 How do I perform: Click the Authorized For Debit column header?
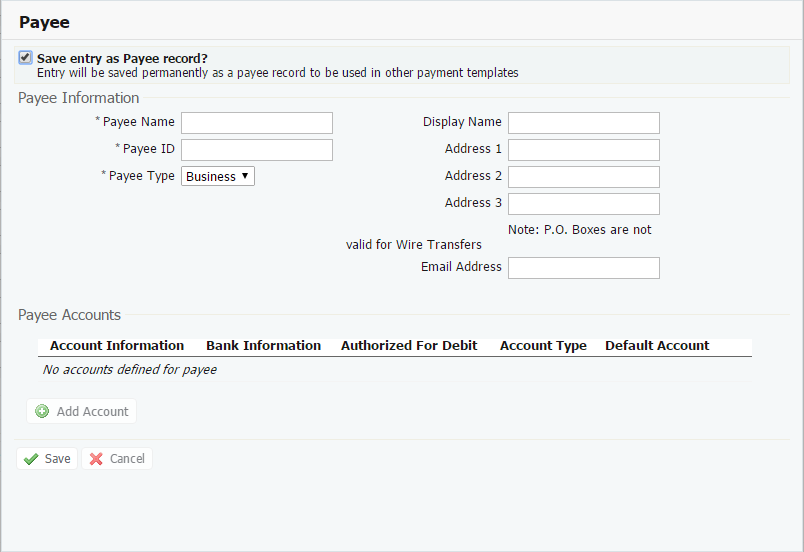[x=409, y=346]
